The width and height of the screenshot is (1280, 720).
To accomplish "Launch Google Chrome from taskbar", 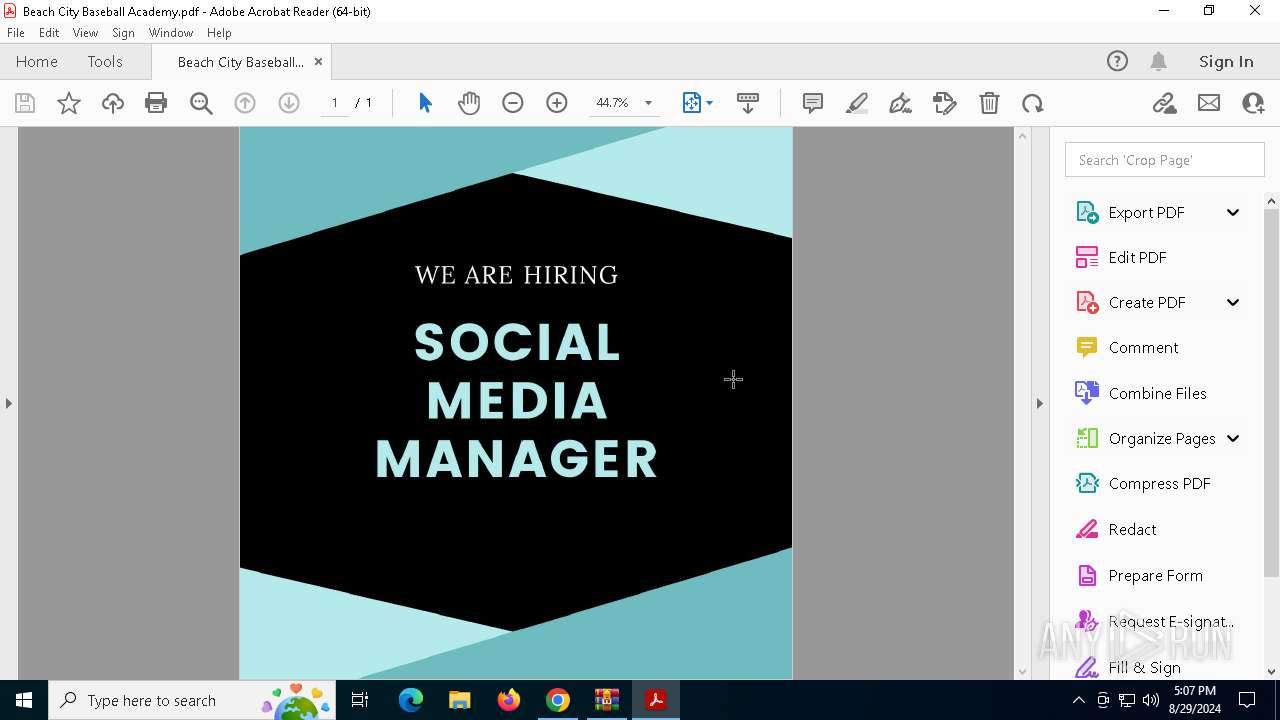I will point(558,700).
